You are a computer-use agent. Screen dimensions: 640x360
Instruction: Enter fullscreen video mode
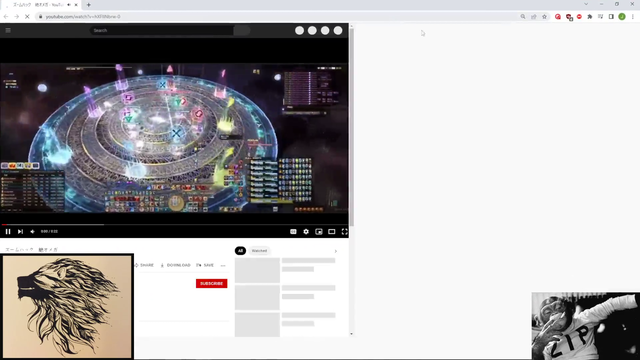344,231
